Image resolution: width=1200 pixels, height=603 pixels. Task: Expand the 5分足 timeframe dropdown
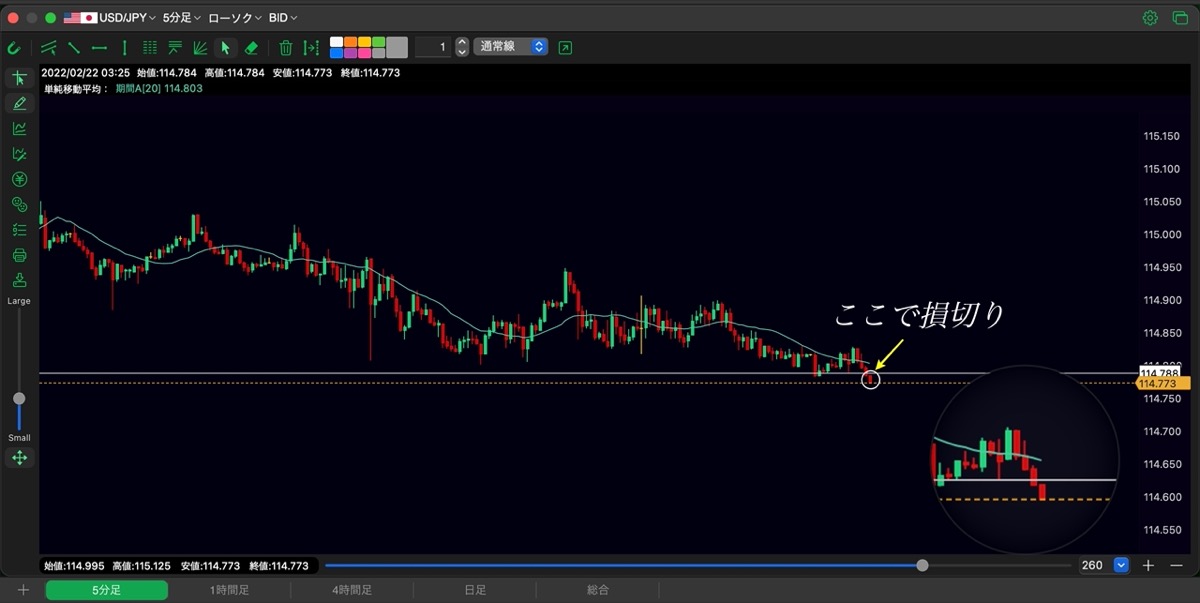181,18
